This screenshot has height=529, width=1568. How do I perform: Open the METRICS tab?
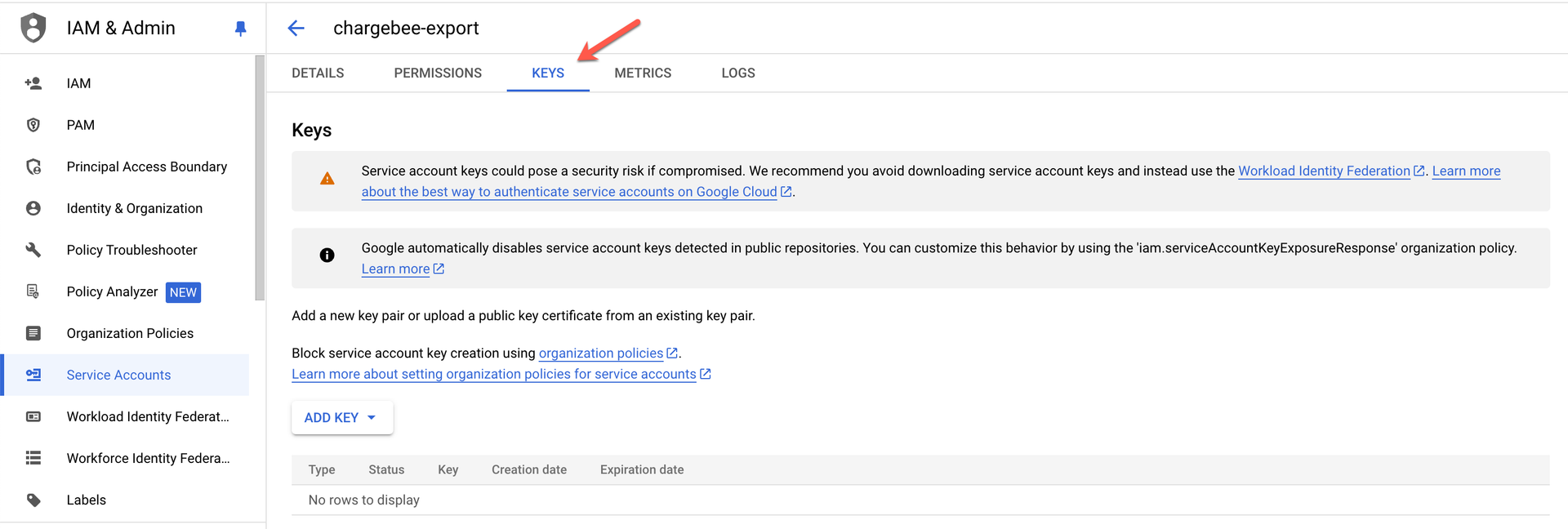point(643,73)
